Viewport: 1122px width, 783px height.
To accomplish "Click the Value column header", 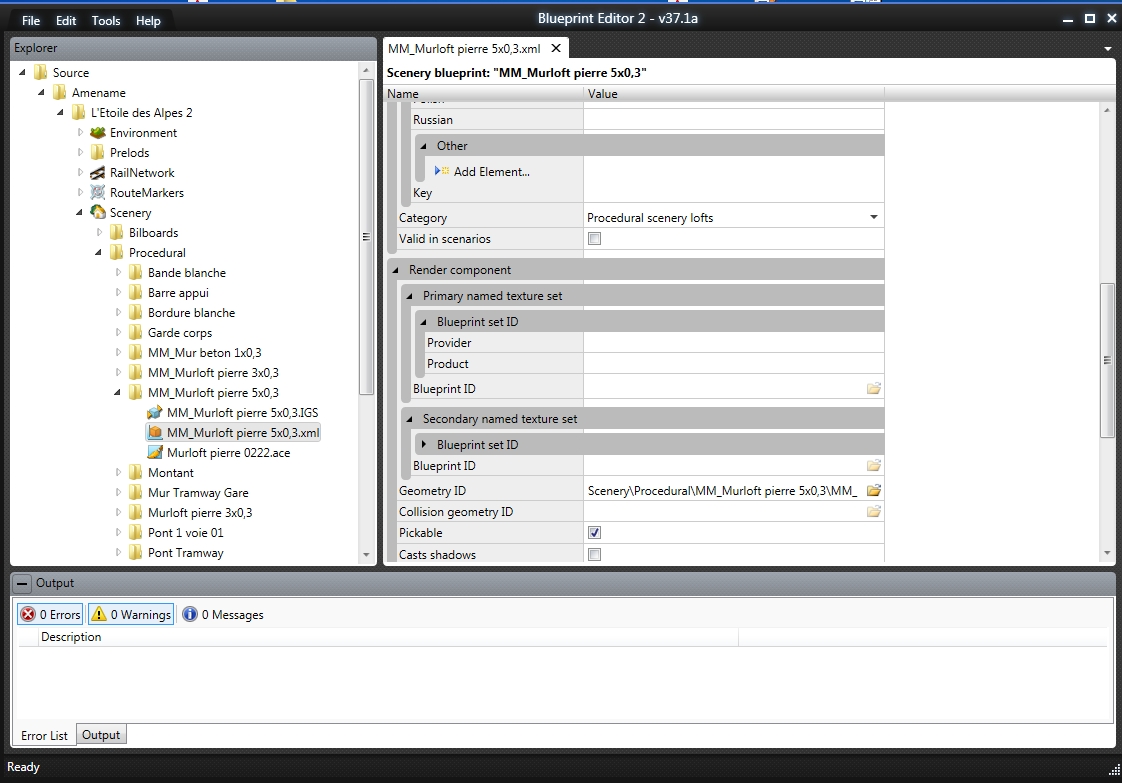I will pyautogui.click(x=734, y=94).
